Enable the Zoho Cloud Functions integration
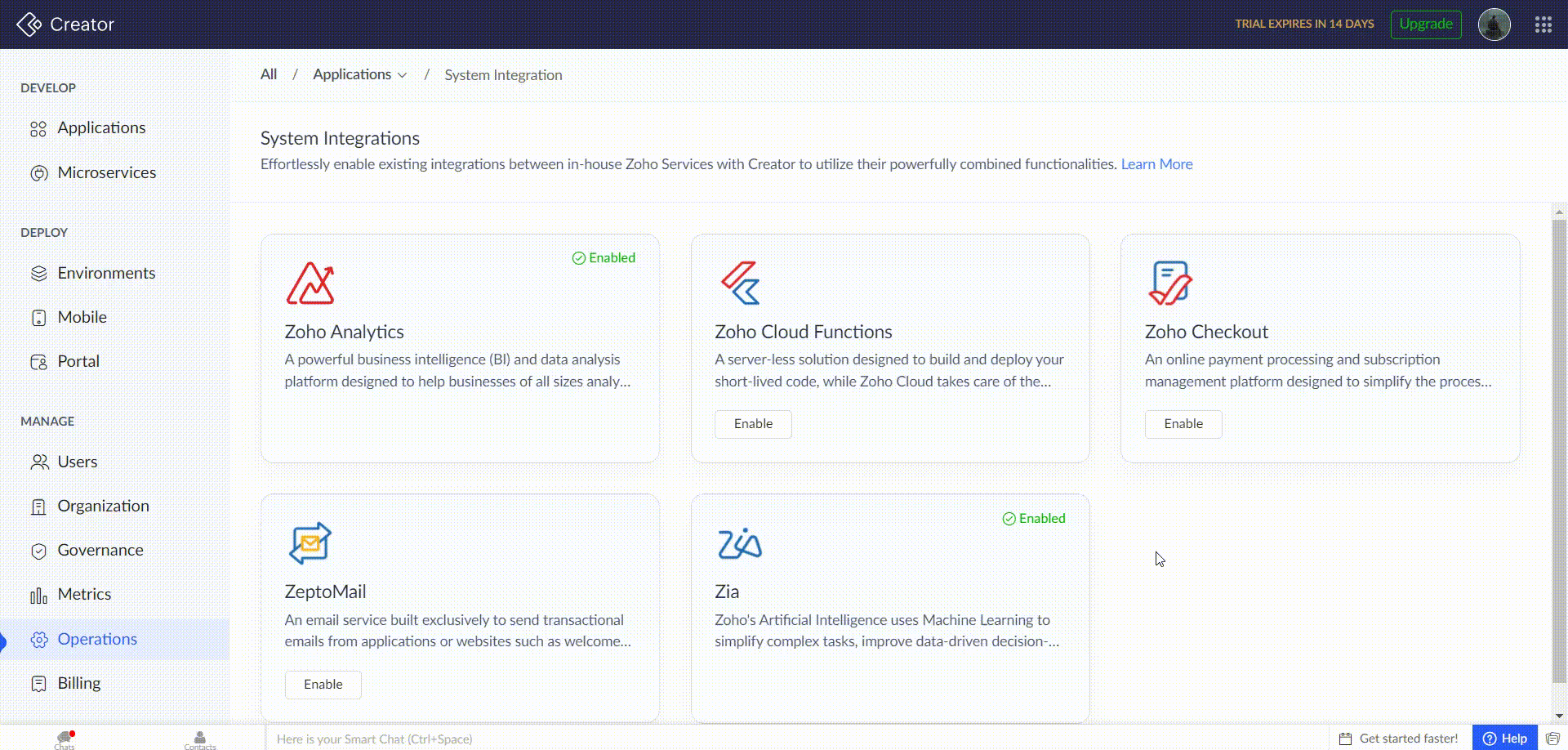The width and height of the screenshot is (1568, 750). [753, 424]
